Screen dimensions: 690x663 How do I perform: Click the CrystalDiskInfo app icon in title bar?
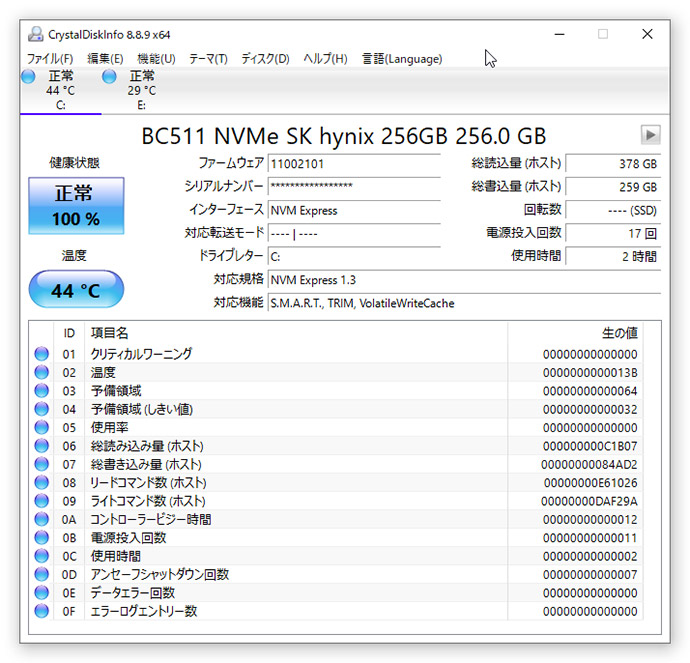(36, 34)
